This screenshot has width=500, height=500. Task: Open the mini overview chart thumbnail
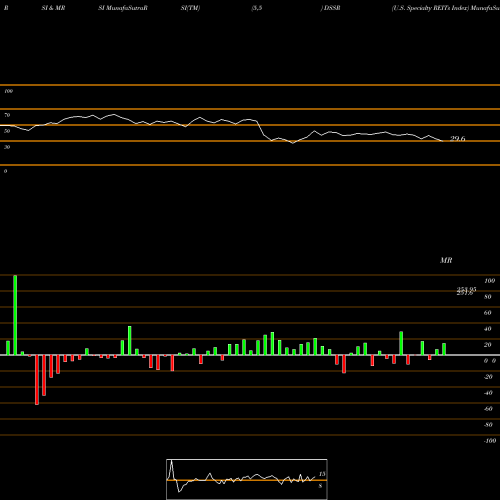(247, 479)
